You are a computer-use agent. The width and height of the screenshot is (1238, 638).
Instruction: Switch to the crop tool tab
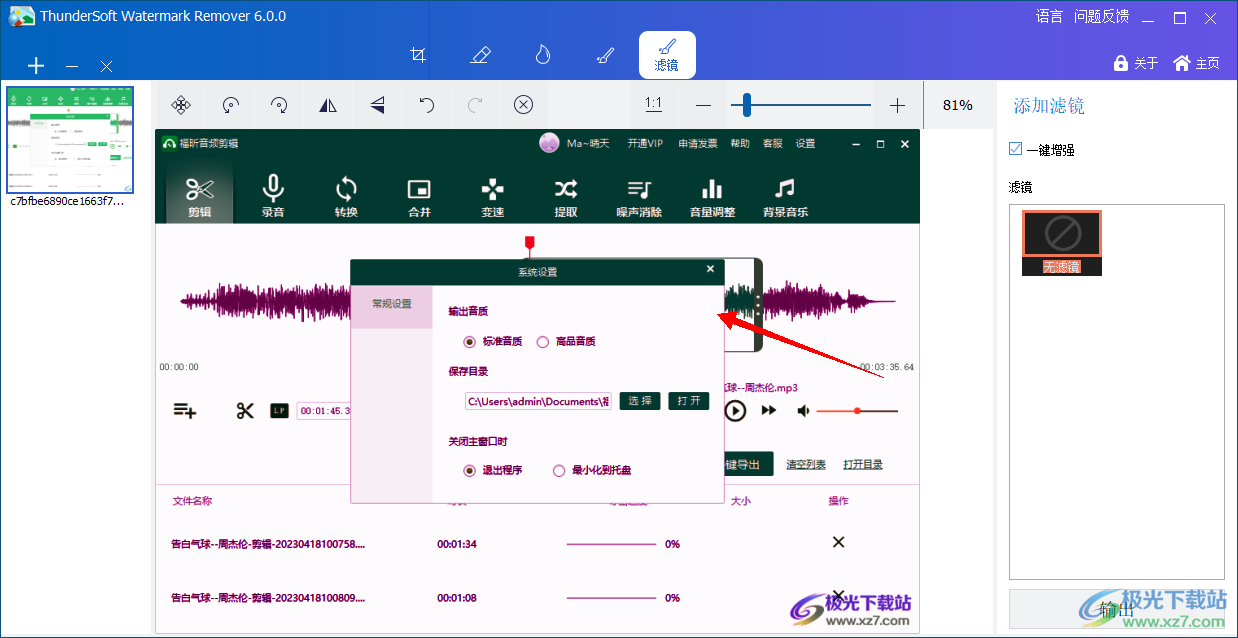419,55
